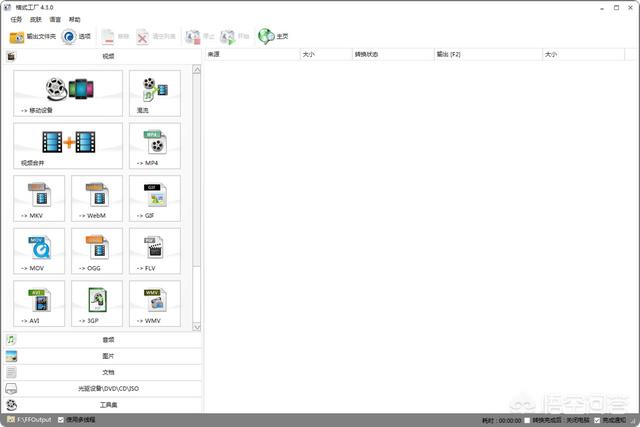The width and height of the screenshot is (640, 427).
Task: Select the 视频合并 video joiner tile
Action: click(x=68, y=146)
